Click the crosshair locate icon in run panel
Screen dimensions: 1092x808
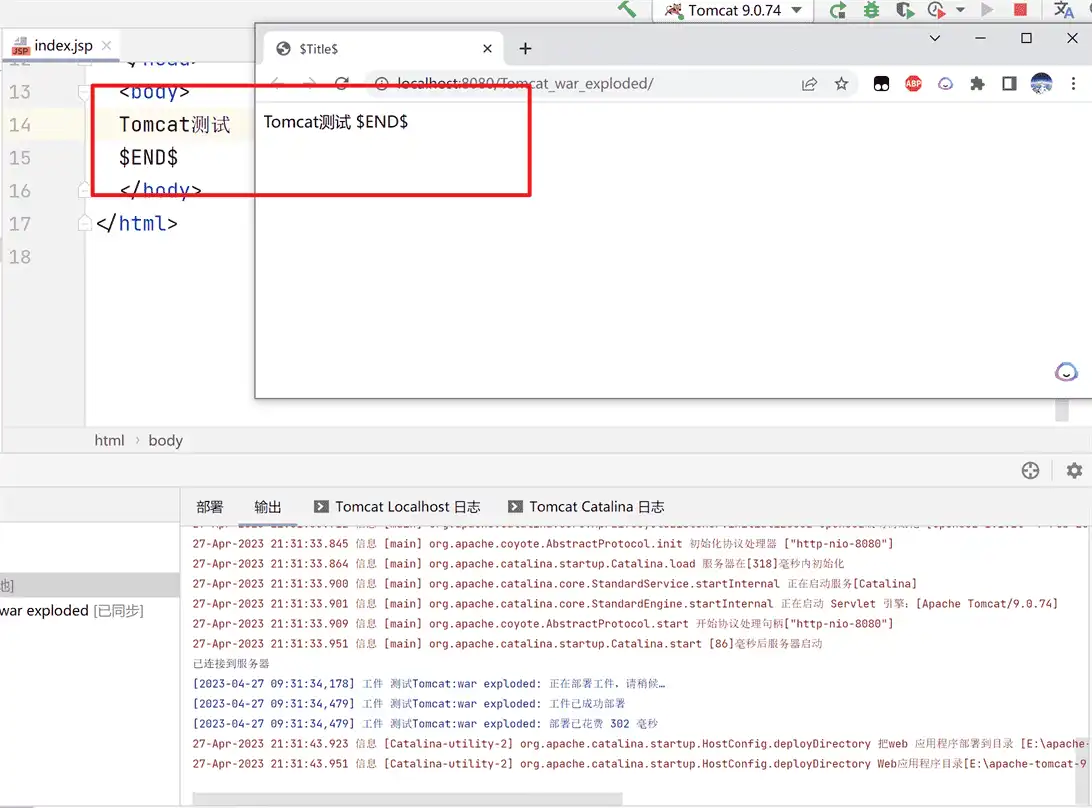click(1030, 470)
